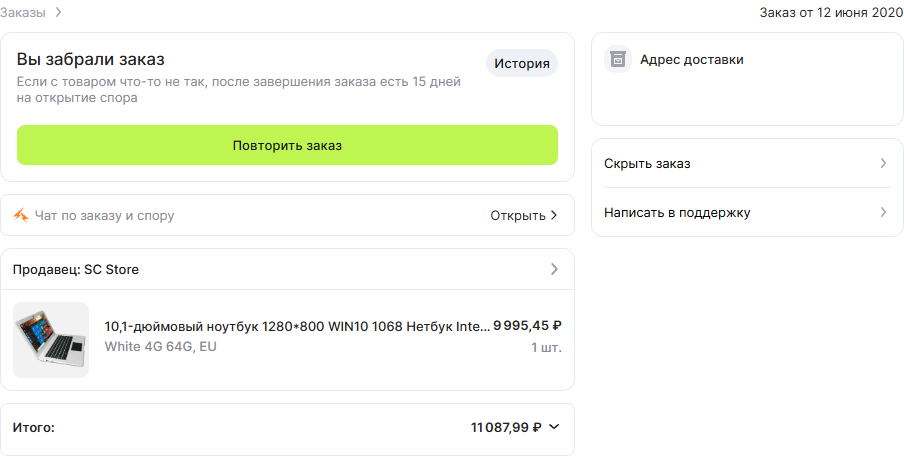
Task: Click the chevron in SC Store seller row
Action: point(554,269)
